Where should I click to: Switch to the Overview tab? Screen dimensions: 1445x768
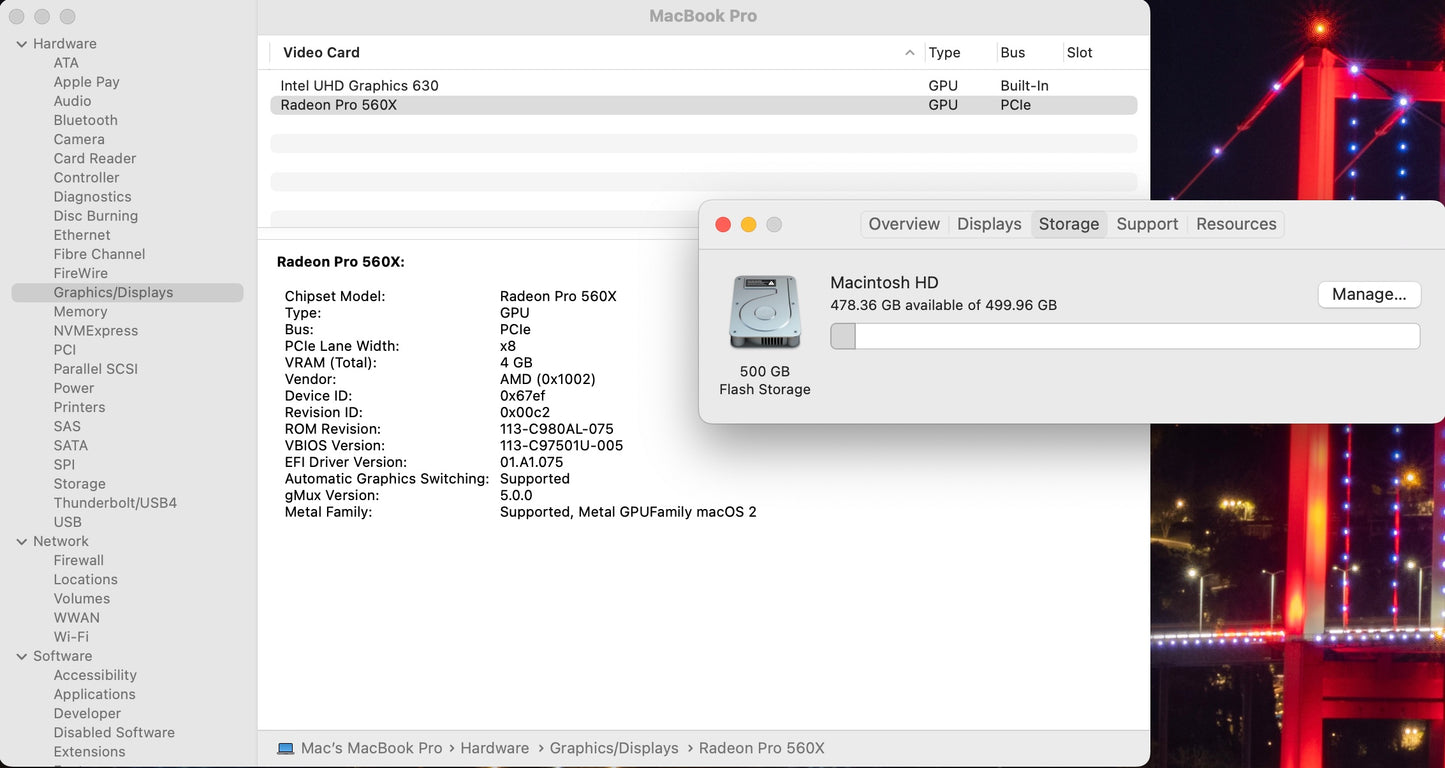pyautogui.click(x=904, y=224)
